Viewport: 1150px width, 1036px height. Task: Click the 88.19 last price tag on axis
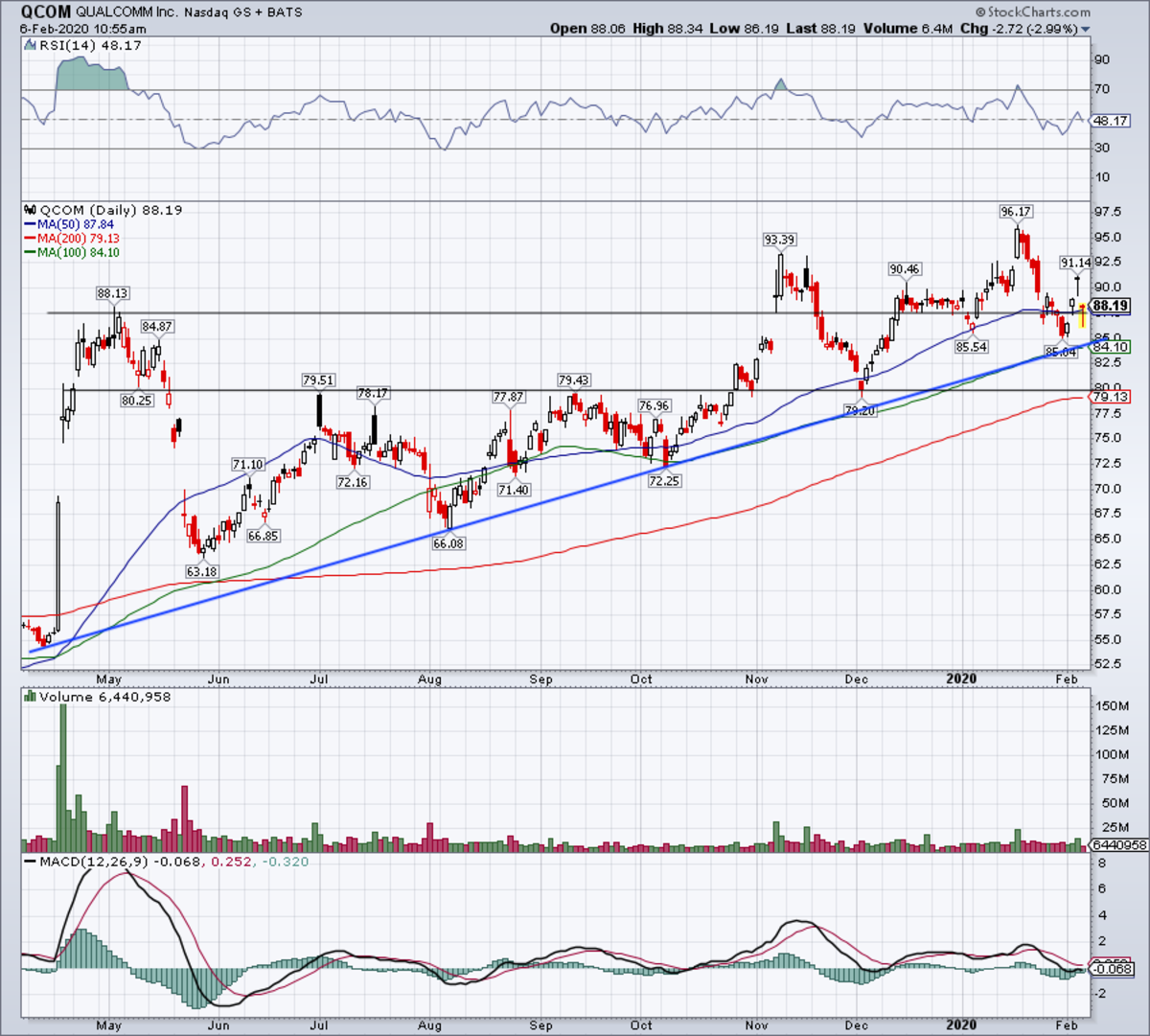click(1112, 306)
